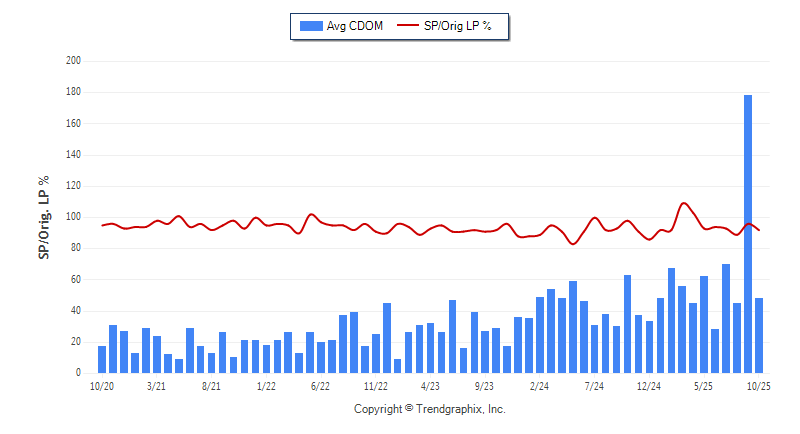Click the 3/21 x-axis label
Viewport: 800px width, 434px height.
[x=156, y=385]
